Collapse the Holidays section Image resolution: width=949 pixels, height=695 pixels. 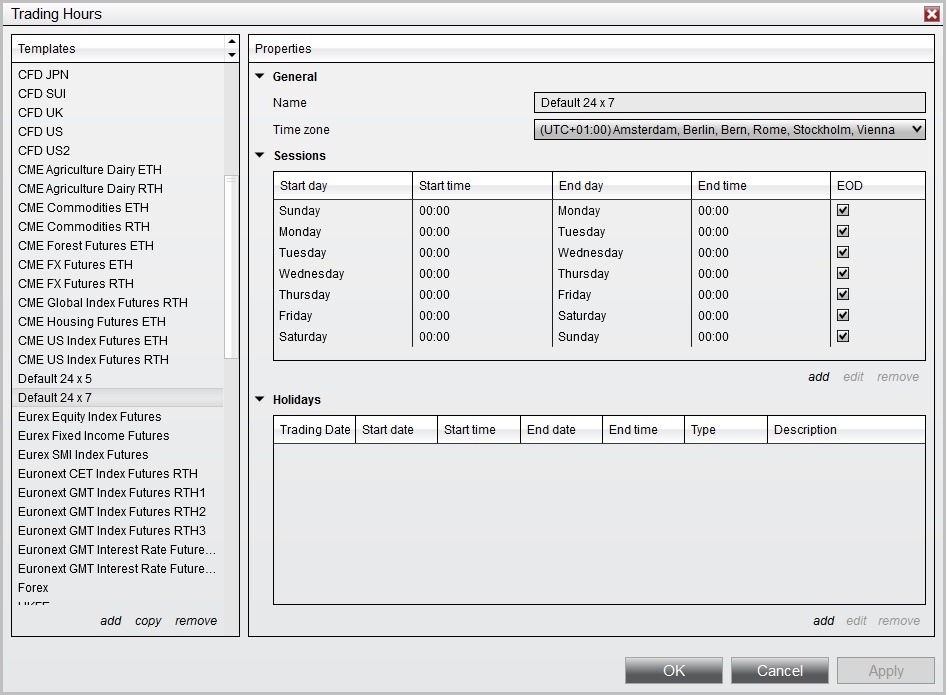tap(260, 400)
